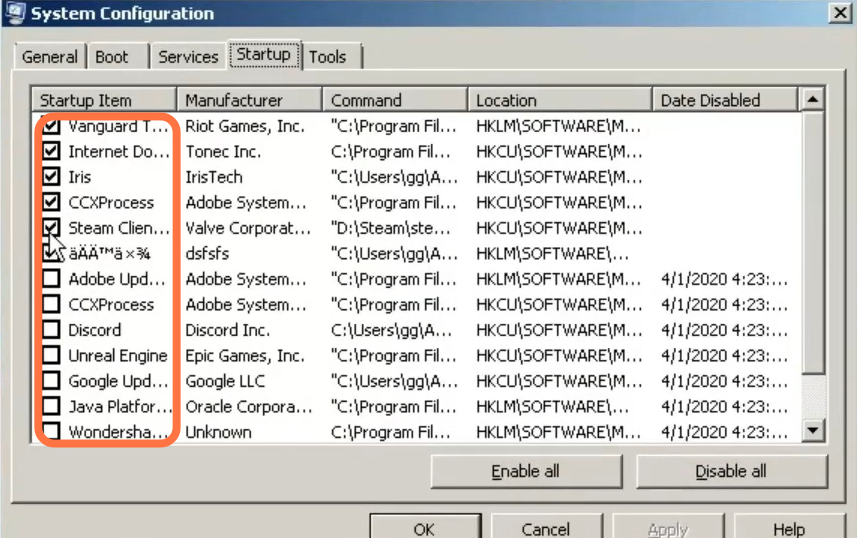Image resolution: width=857 pixels, height=538 pixels.
Task: Uncheck the Internet Do... startup item
Action: pyautogui.click(x=51, y=151)
